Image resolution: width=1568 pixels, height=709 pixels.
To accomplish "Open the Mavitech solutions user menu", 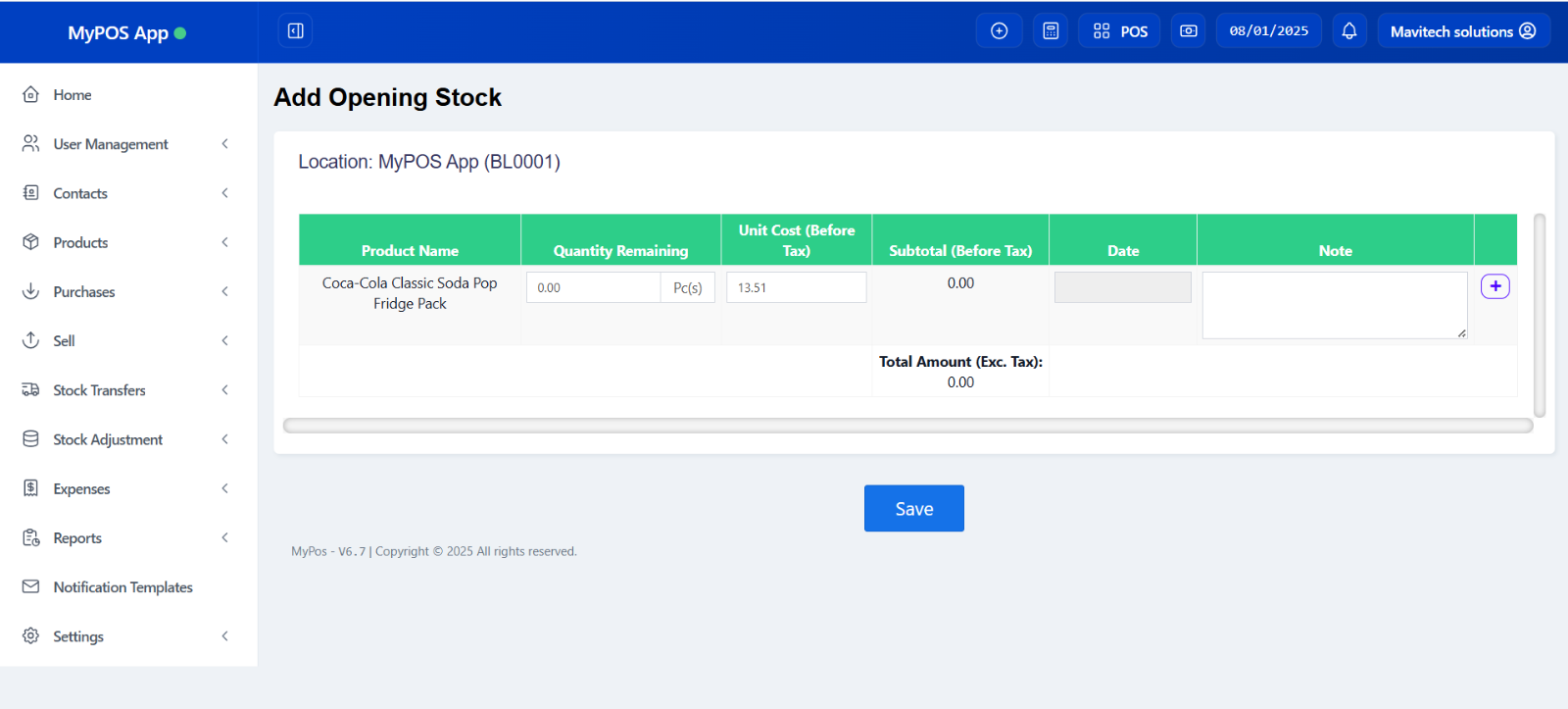I will [x=1462, y=31].
